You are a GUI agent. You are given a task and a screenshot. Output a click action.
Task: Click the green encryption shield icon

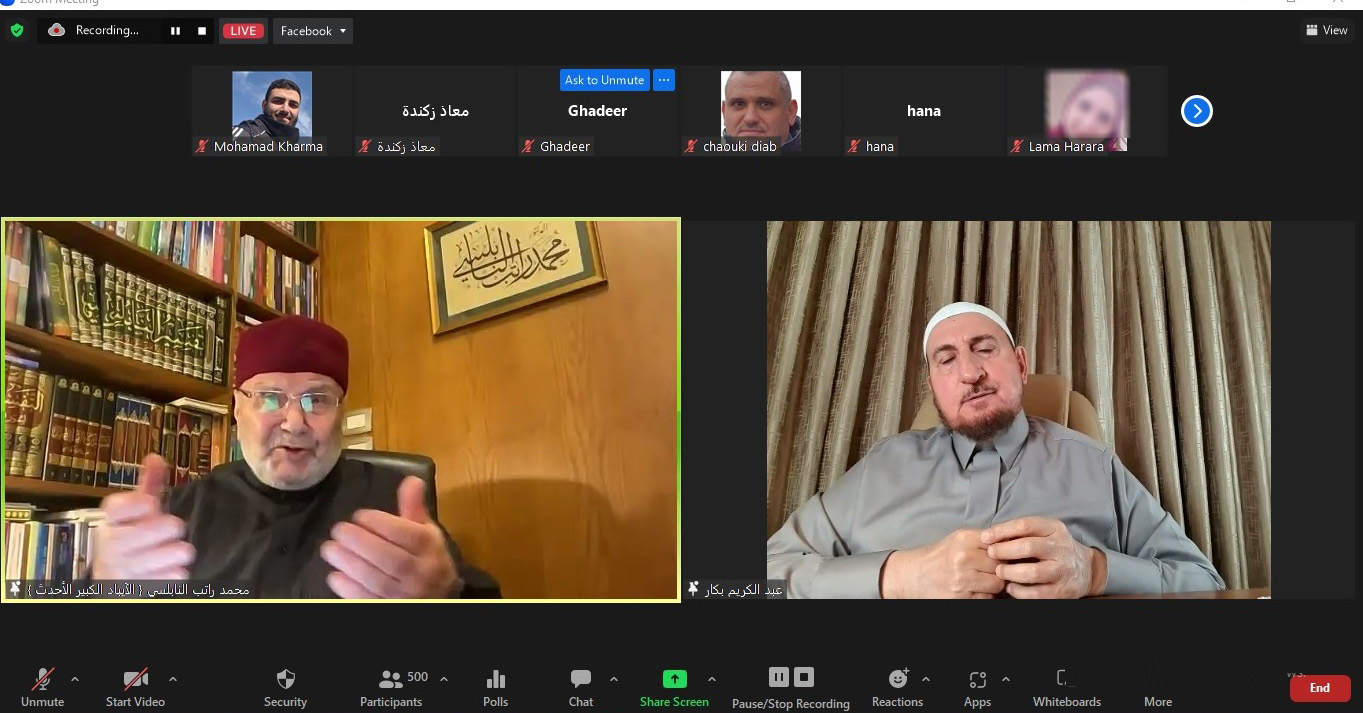17,31
